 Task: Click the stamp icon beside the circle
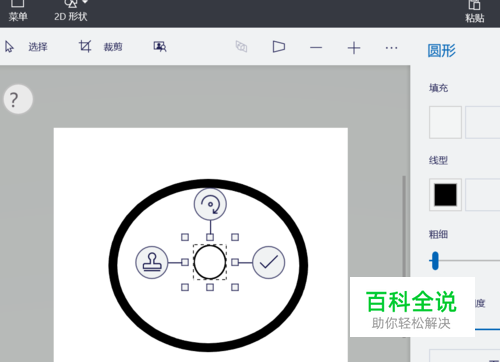click(152, 262)
